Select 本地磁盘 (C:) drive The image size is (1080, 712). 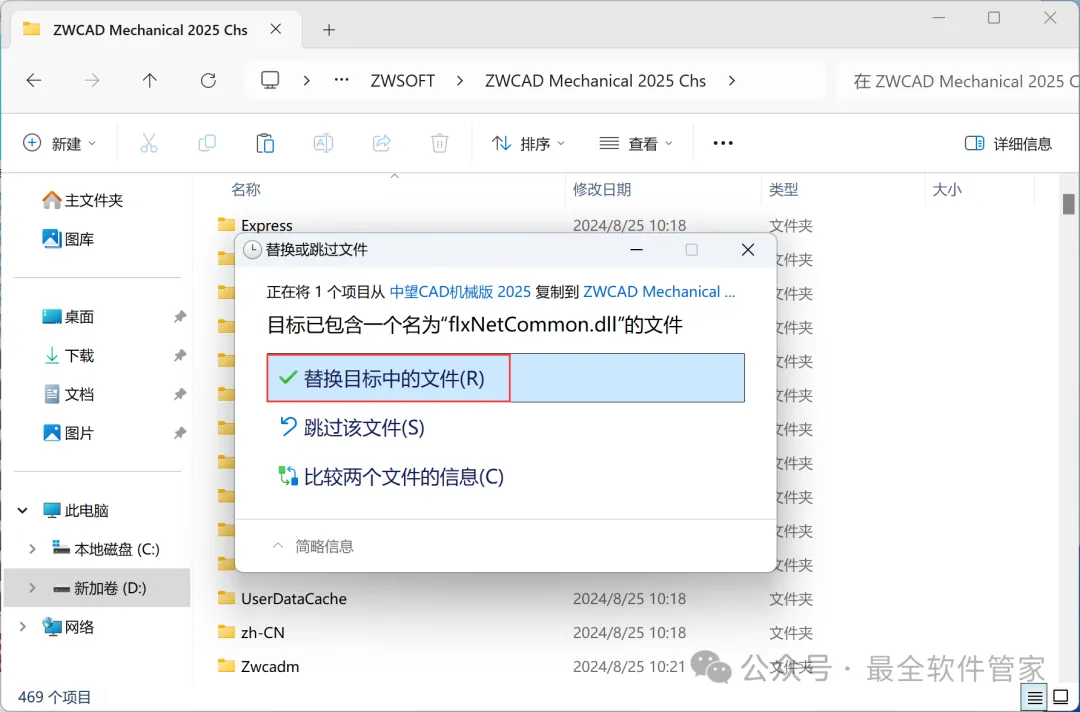105,549
